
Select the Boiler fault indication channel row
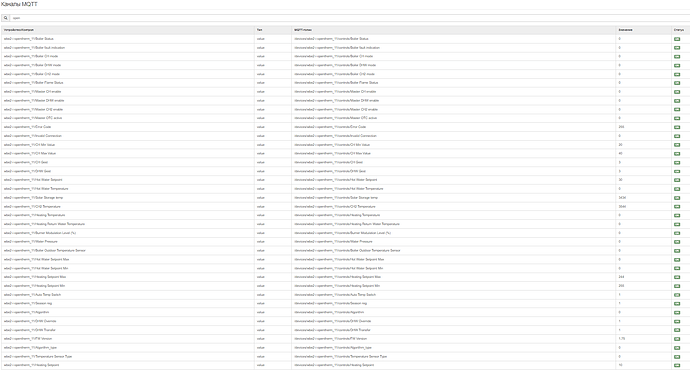click(345, 48)
